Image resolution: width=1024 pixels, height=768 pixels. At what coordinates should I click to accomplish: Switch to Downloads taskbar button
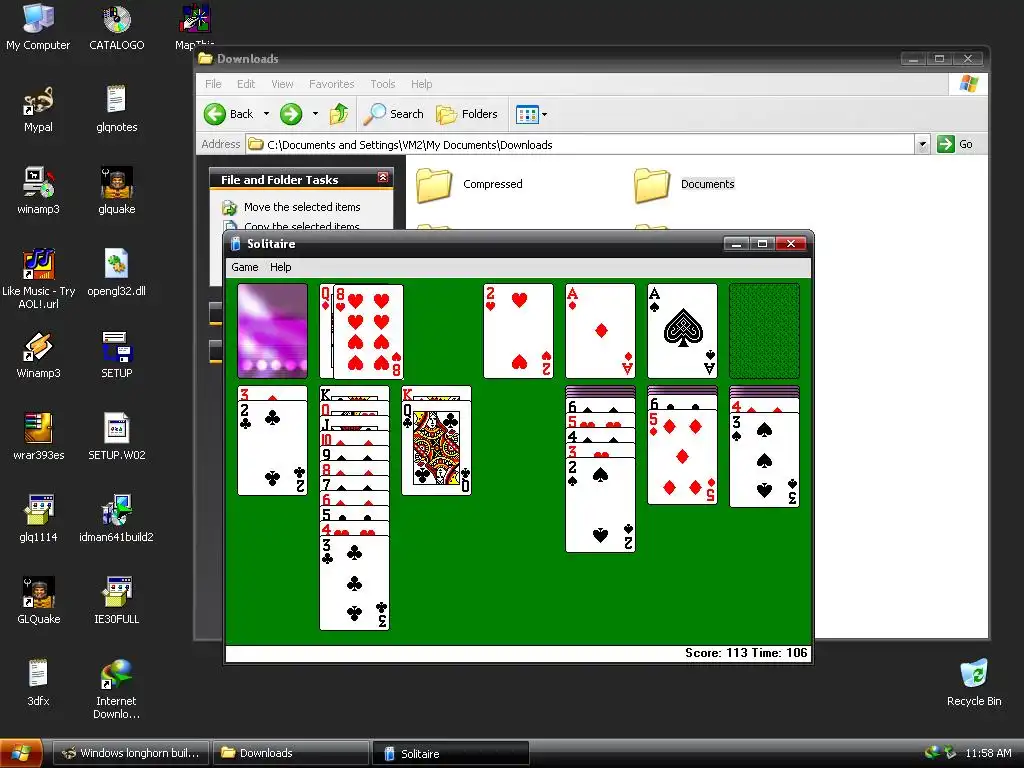pos(291,753)
